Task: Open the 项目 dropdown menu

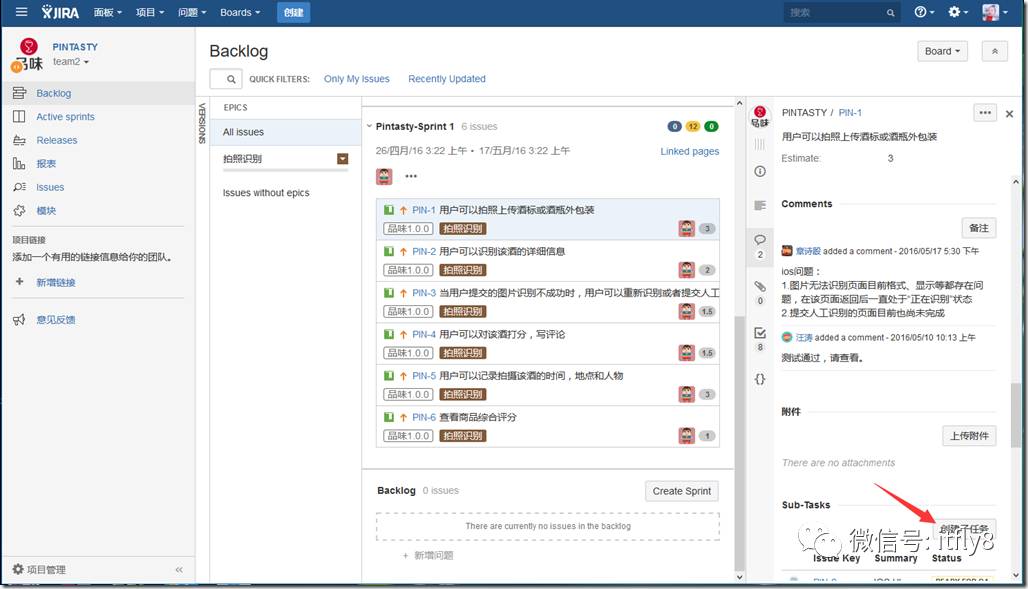Action: 149,12
